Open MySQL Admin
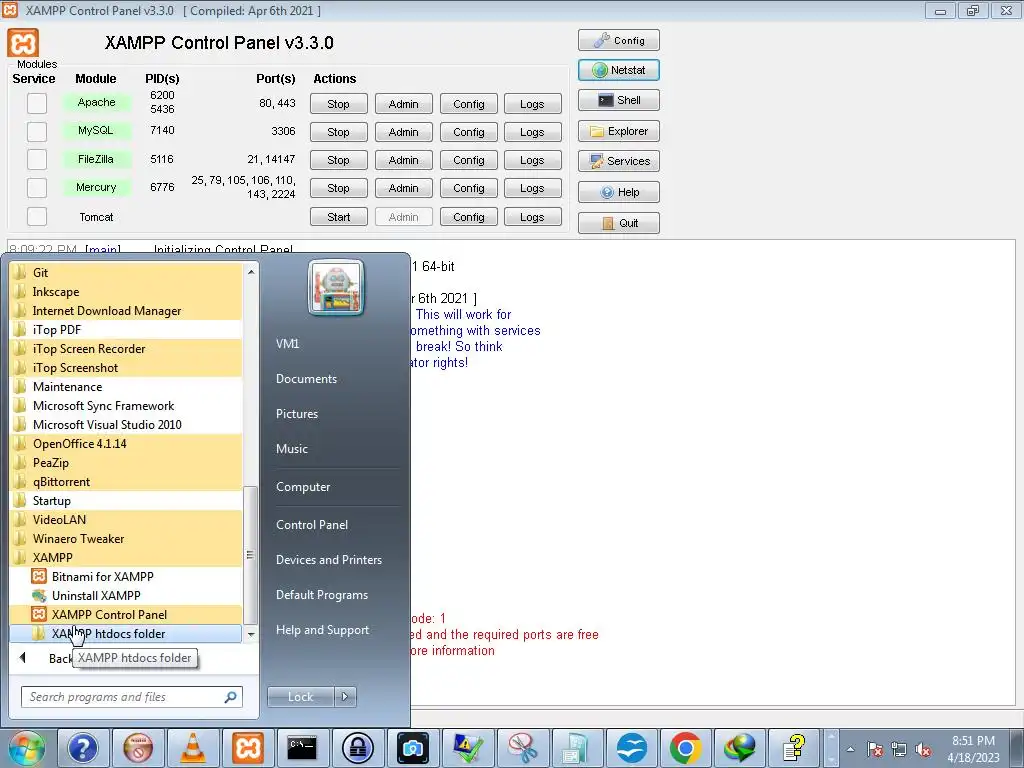 click(x=404, y=132)
